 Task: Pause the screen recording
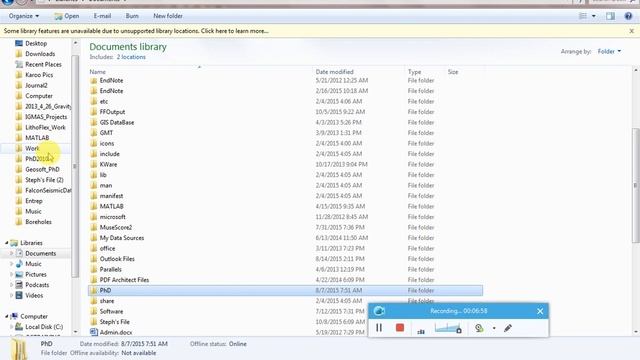pyautogui.click(x=379, y=328)
